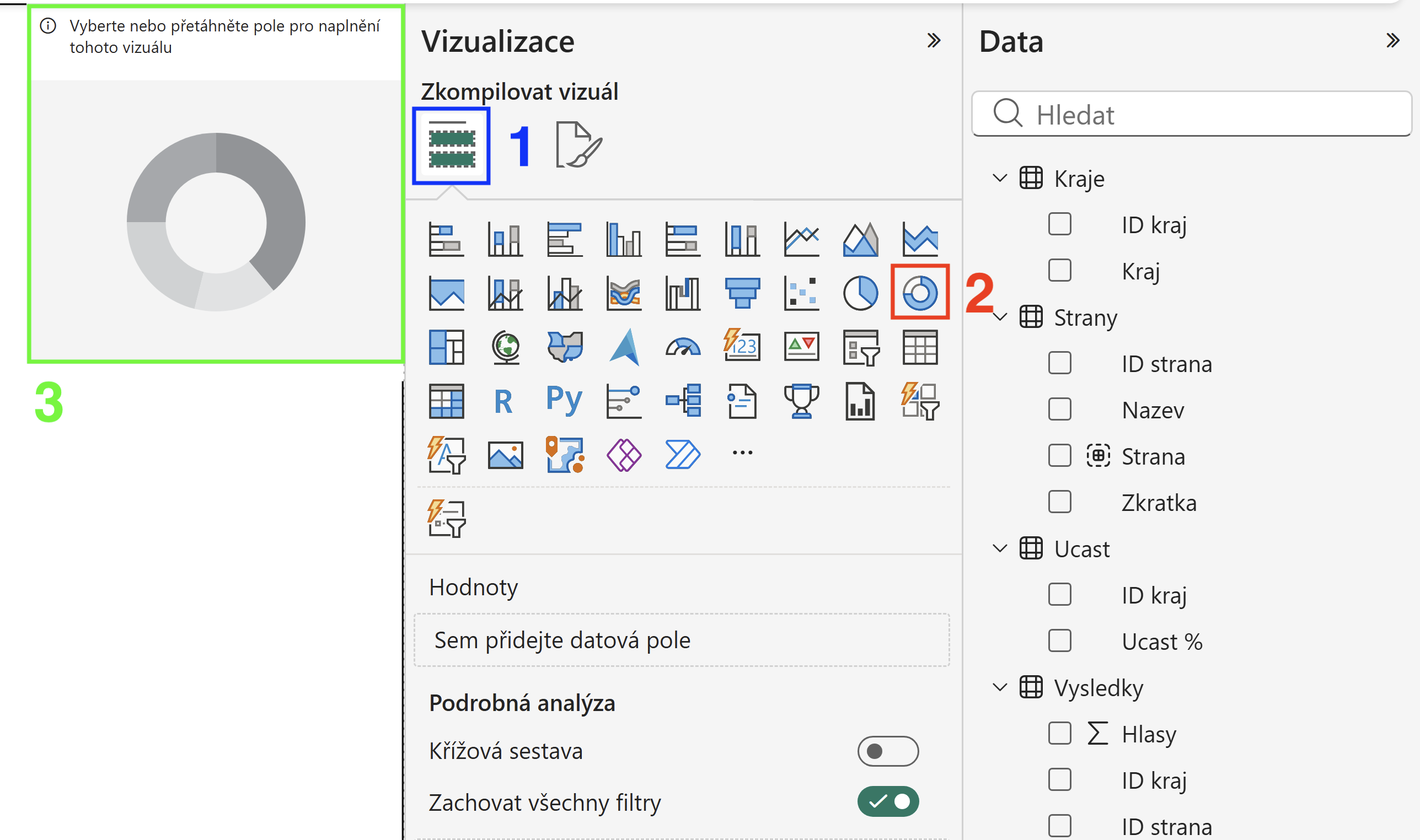
Task: Check the Ucast % field checkbox
Action: (x=1059, y=641)
